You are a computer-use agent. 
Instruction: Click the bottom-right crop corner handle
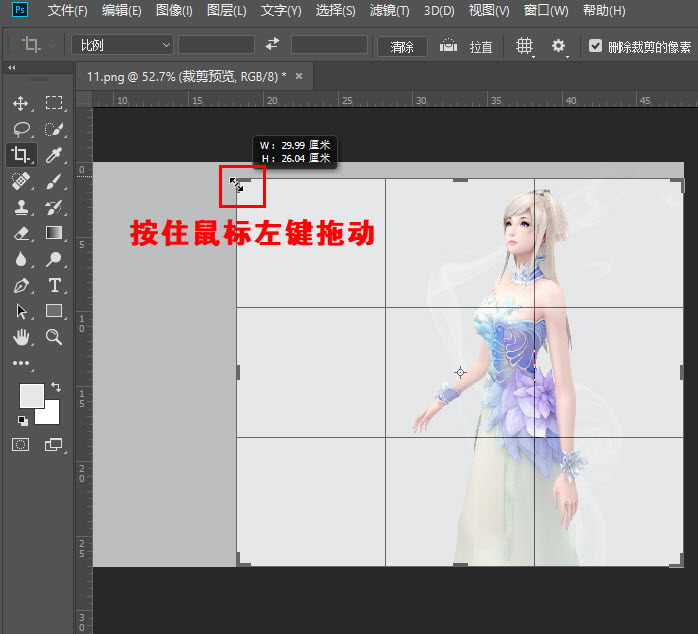coord(677,560)
